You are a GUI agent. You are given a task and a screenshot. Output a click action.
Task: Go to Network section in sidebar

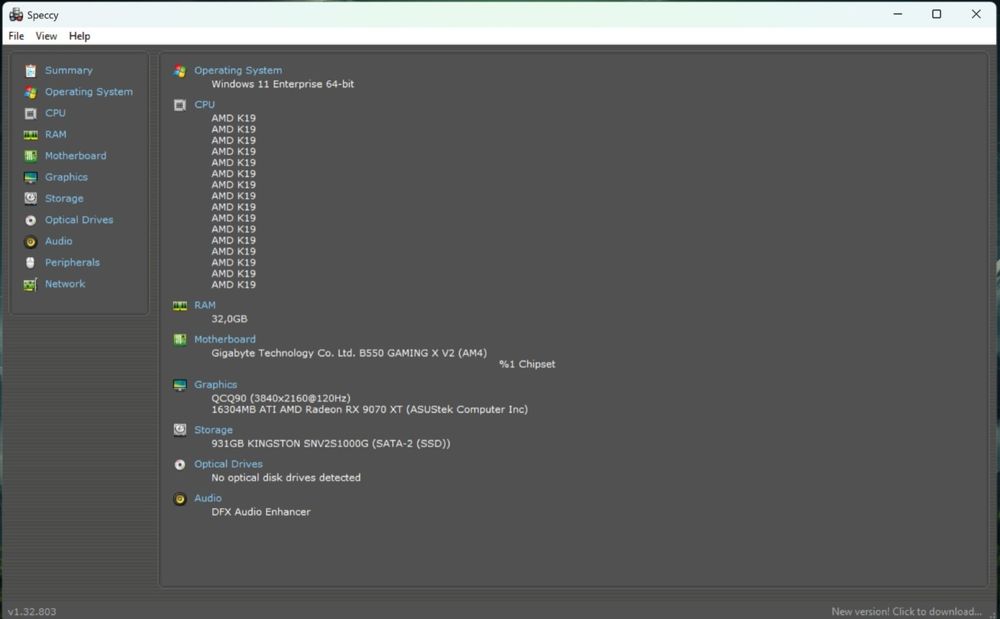(x=64, y=284)
